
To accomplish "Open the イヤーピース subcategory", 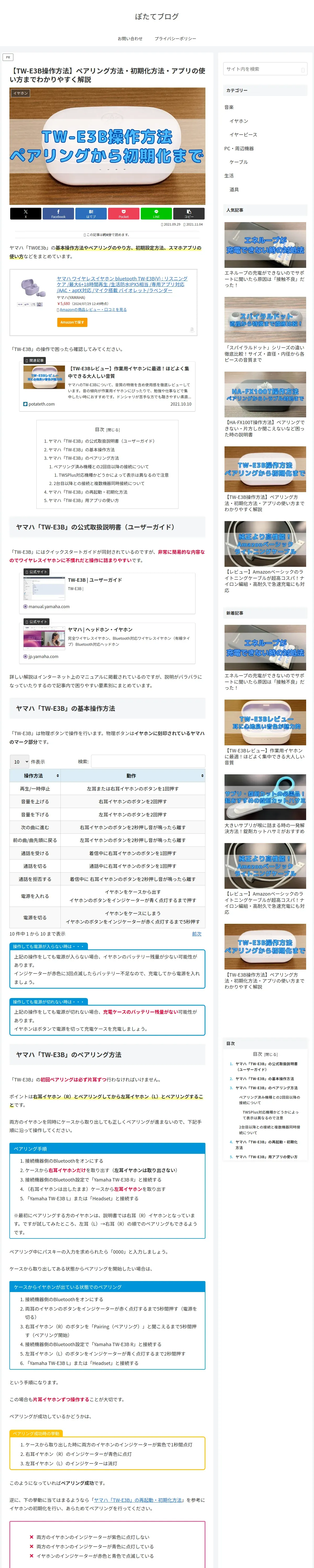I will click(x=243, y=135).
